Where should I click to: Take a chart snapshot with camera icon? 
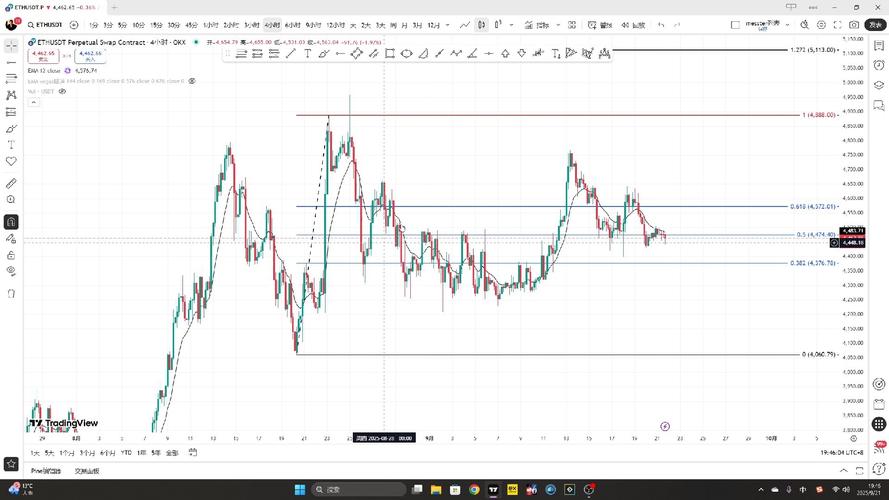853,24
